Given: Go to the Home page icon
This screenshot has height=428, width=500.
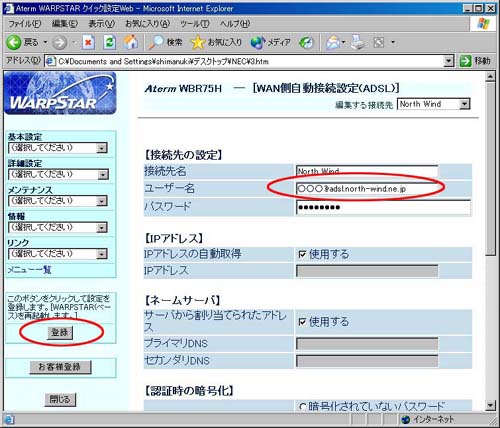Looking at the screenshot, I should point(131,42).
